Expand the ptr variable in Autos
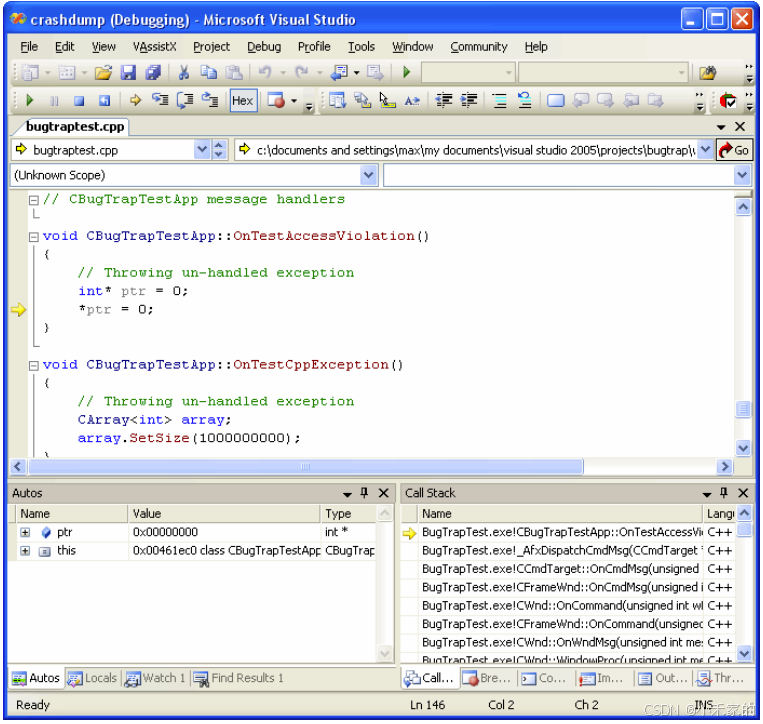The width and height of the screenshot is (763, 724). (25, 532)
